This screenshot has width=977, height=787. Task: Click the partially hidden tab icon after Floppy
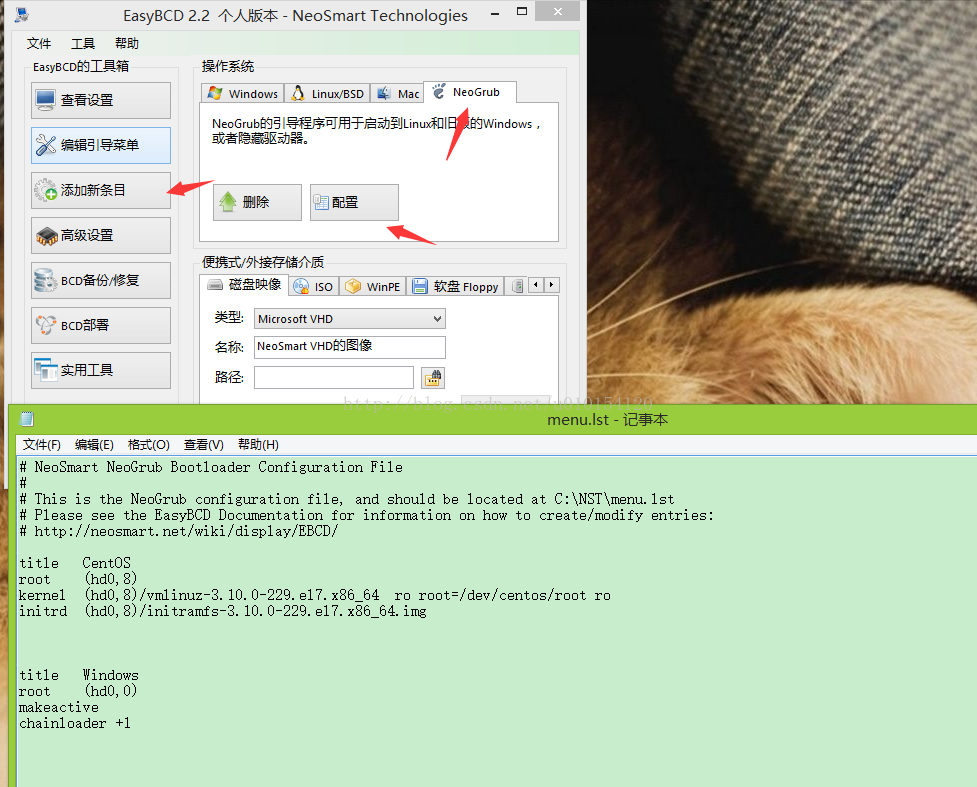tap(517, 286)
